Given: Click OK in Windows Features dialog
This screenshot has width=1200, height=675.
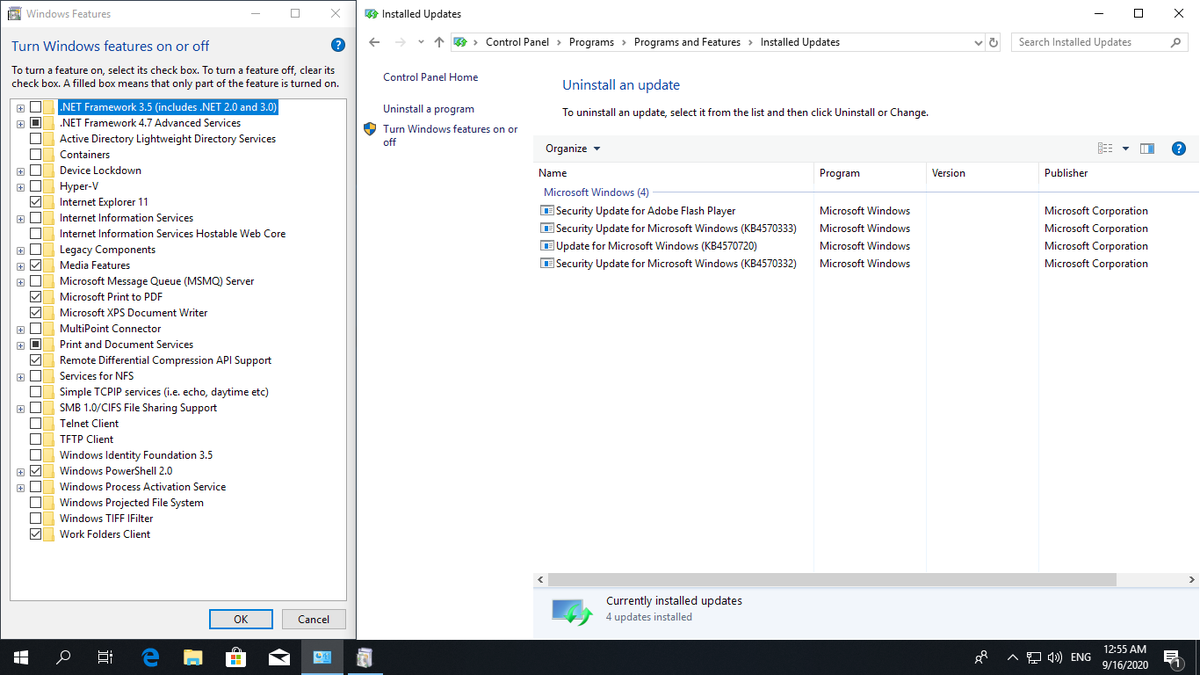Looking at the screenshot, I should 241,619.
